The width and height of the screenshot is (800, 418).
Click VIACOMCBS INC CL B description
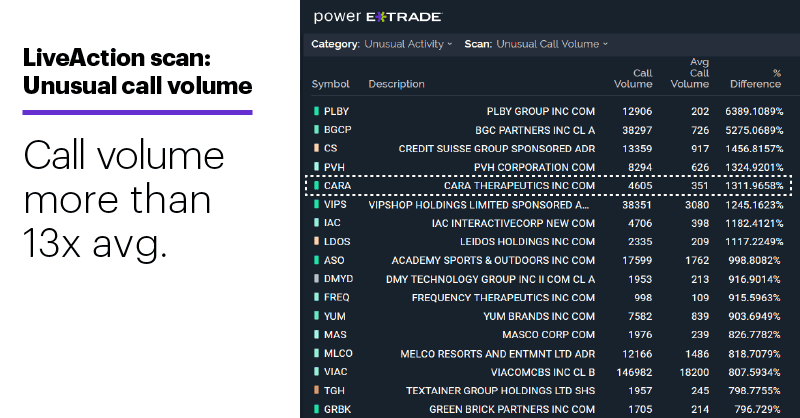tap(543, 372)
